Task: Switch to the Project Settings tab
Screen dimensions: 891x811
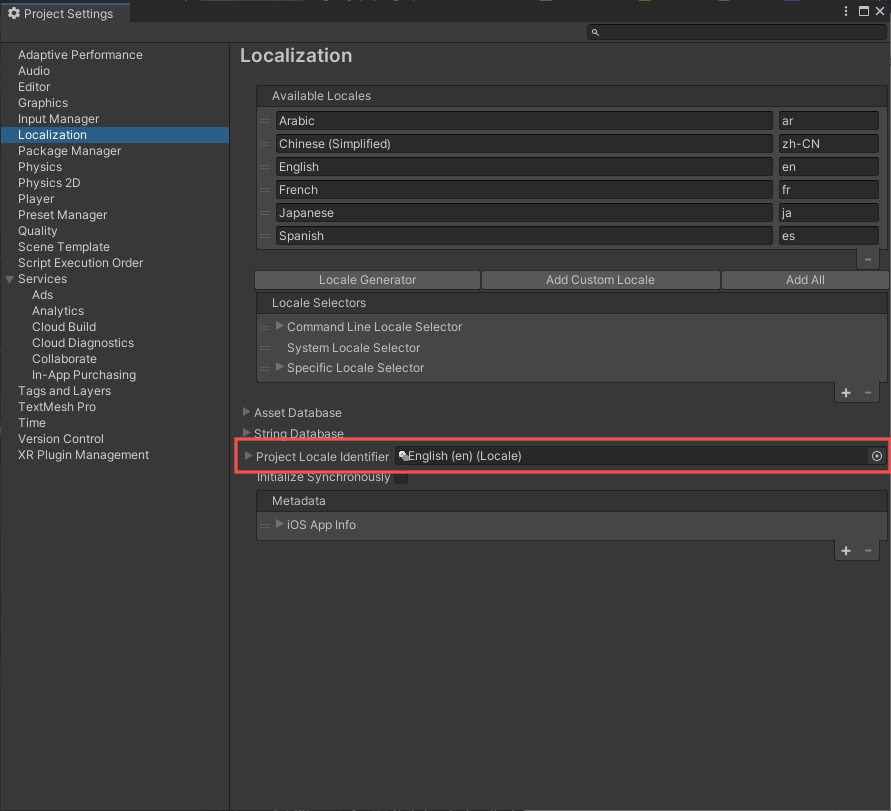Action: point(66,13)
